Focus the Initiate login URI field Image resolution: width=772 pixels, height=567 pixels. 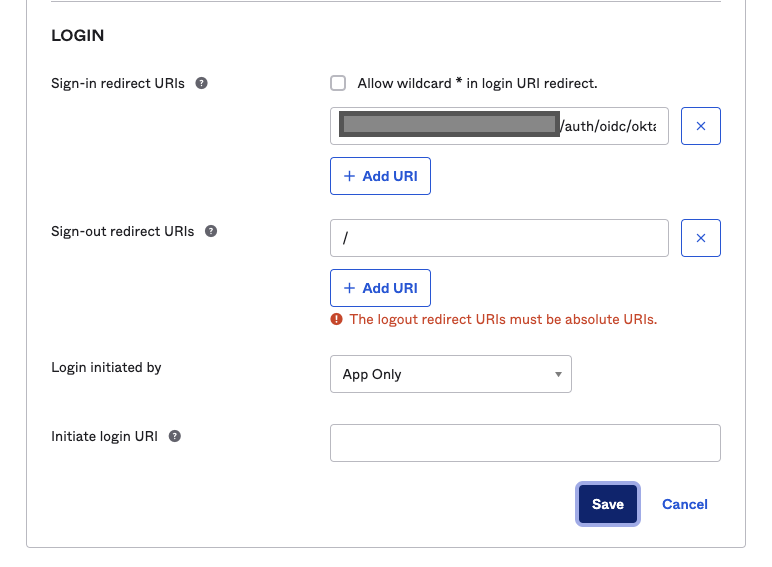(x=525, y=443)
